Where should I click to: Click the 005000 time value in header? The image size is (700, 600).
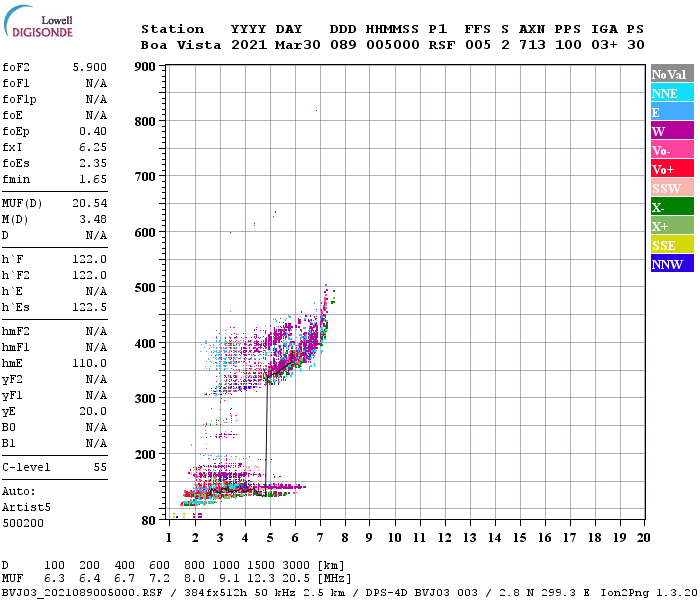click(393, 45)
